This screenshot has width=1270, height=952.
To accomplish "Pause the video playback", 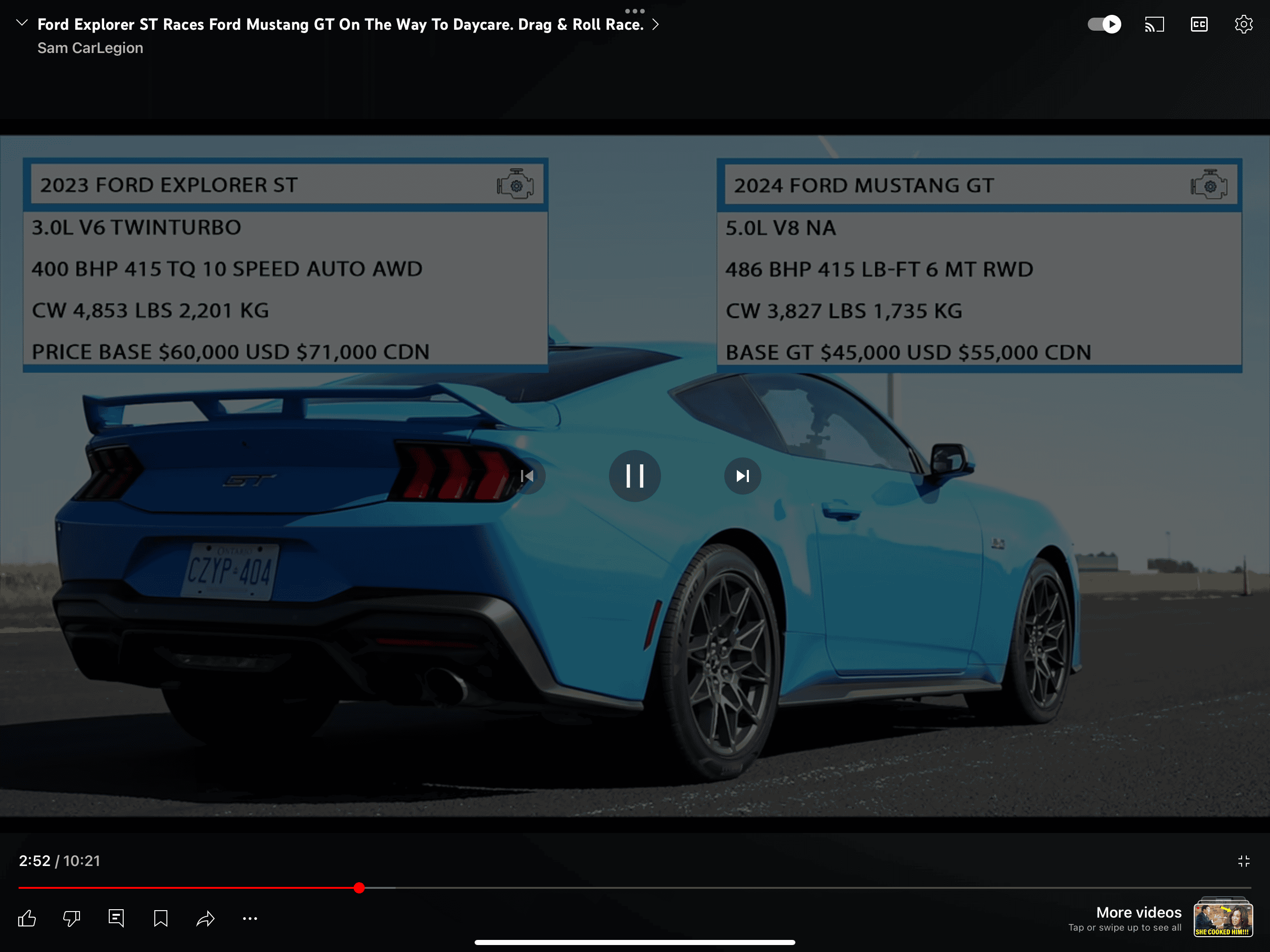I will (x=635, y=476).
